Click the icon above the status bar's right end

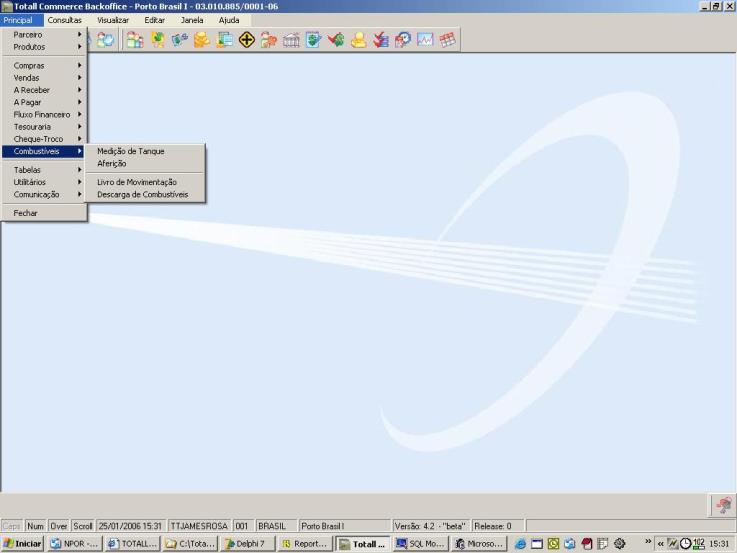[723, 506]
